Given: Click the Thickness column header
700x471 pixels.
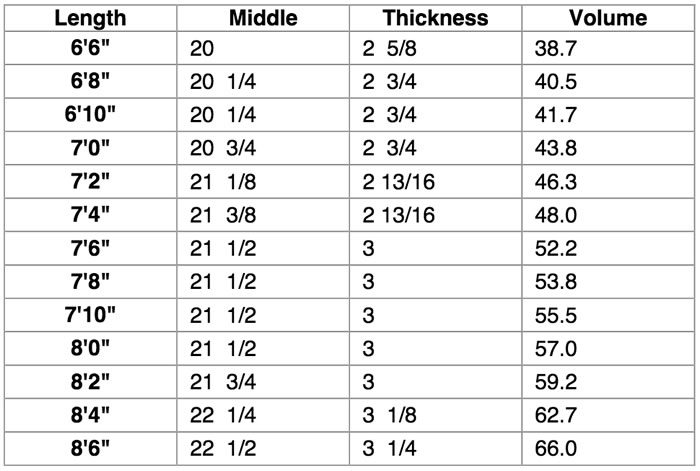Looking at the screenshot, I should tap(435, 18).
